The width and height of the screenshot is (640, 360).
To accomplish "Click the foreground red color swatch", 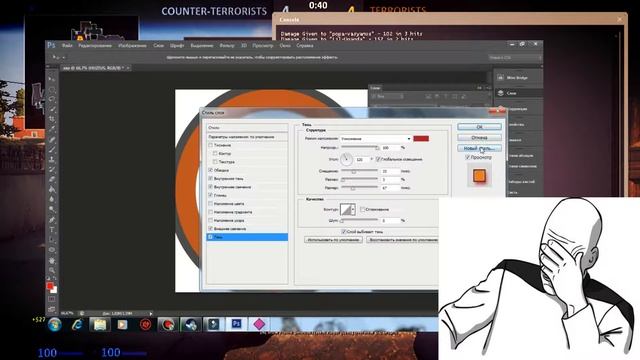I will (50, 286).
